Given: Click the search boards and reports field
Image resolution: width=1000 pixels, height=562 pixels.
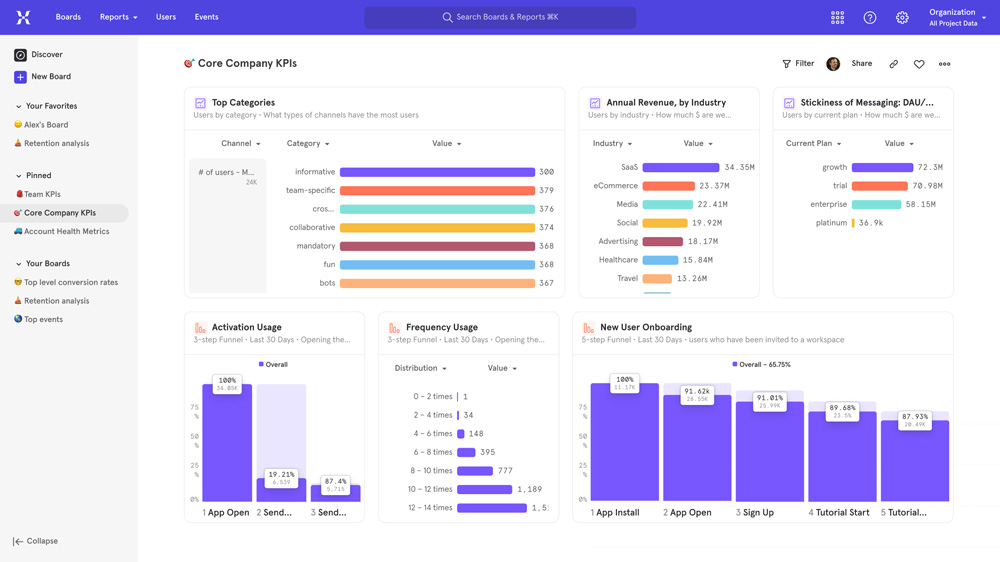Looking at the screenshot, I should click(500, 17).
